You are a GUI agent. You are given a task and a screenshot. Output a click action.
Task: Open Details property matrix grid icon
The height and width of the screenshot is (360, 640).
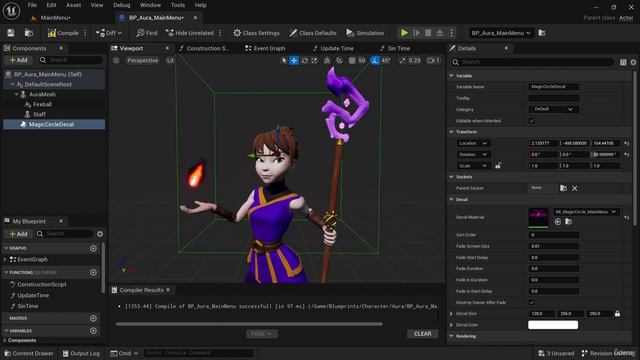point(623,62)
